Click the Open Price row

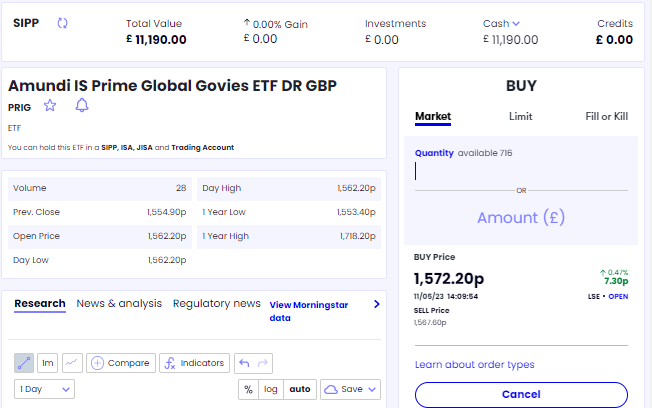[100, 236]
